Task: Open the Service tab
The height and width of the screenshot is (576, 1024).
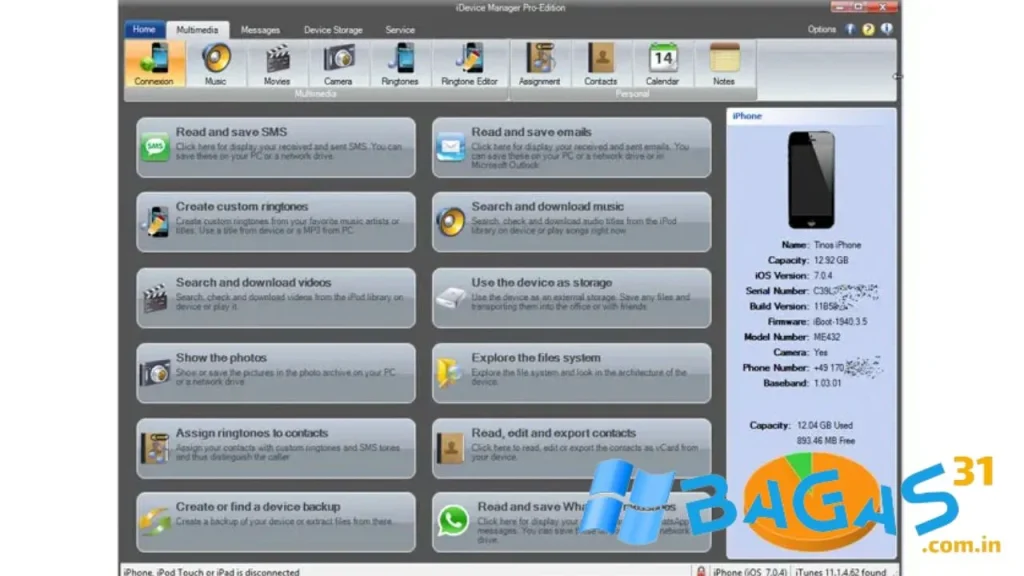Action: (400, 30)
